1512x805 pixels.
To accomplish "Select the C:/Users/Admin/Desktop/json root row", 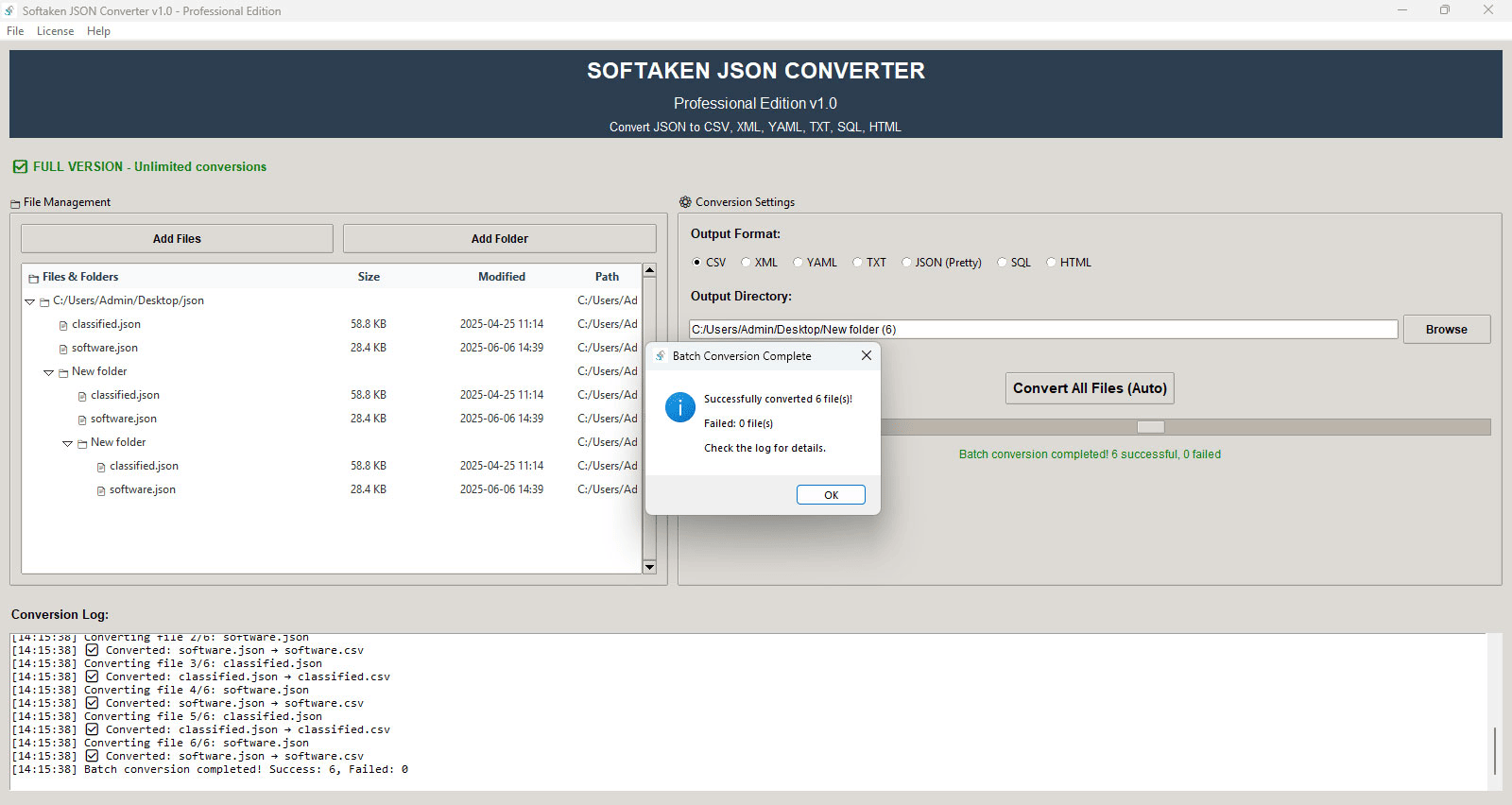I will tap(332, 301).
